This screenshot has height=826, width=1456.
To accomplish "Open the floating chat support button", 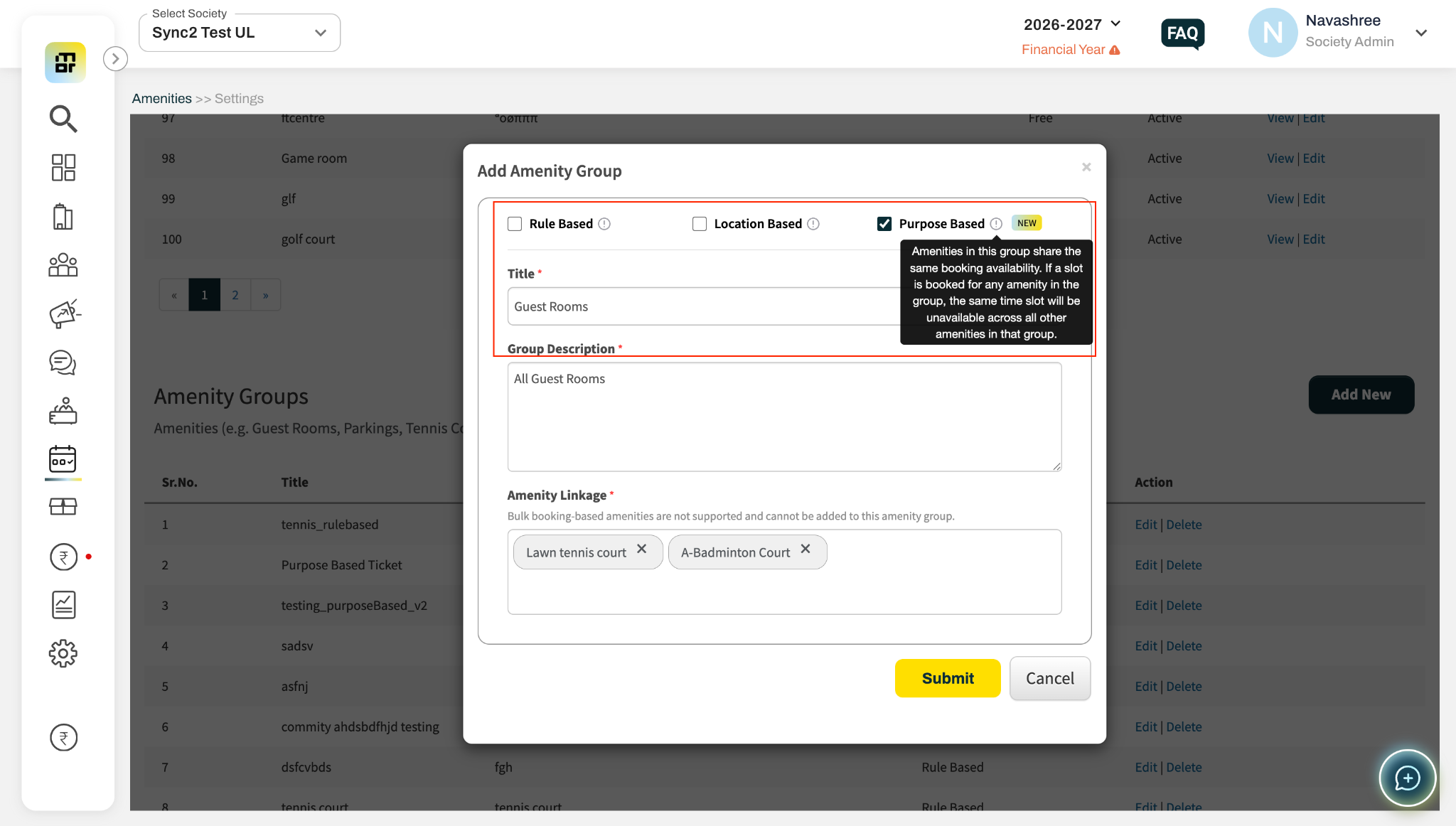I will 1407,778.
